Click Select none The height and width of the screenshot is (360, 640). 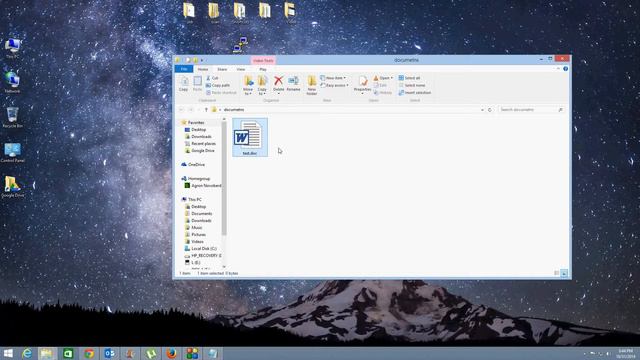(411, 85)
